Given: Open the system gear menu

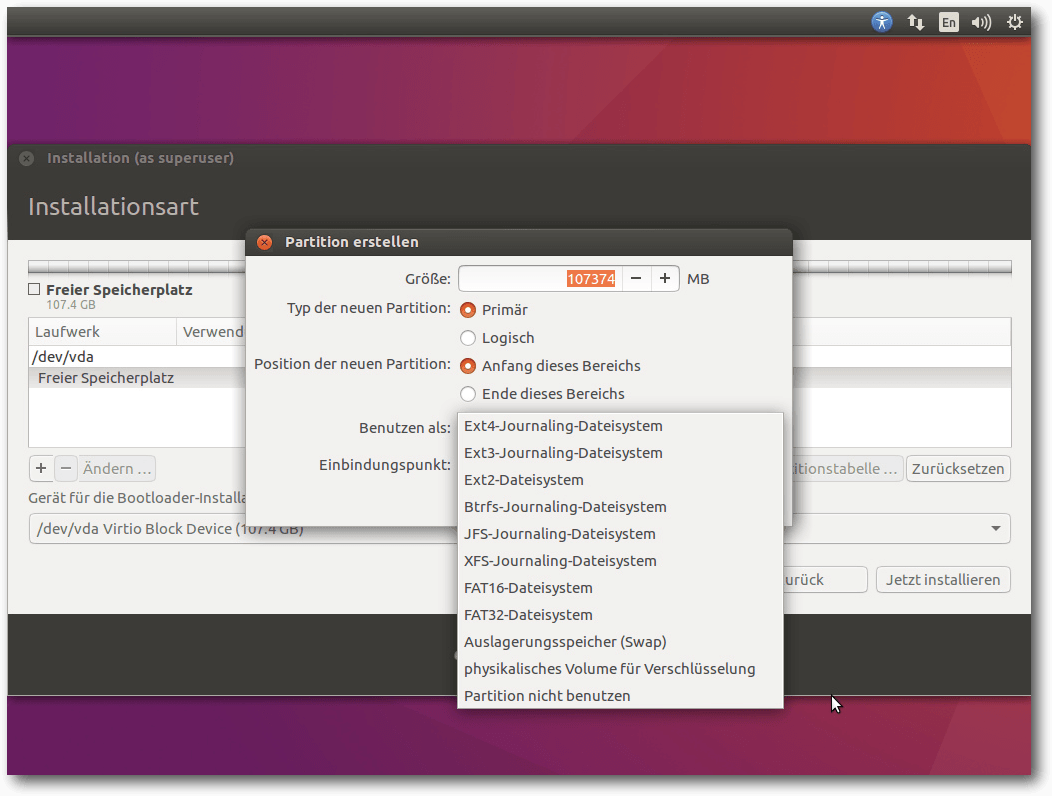Looking at the screenshot, I should 1015,22.
